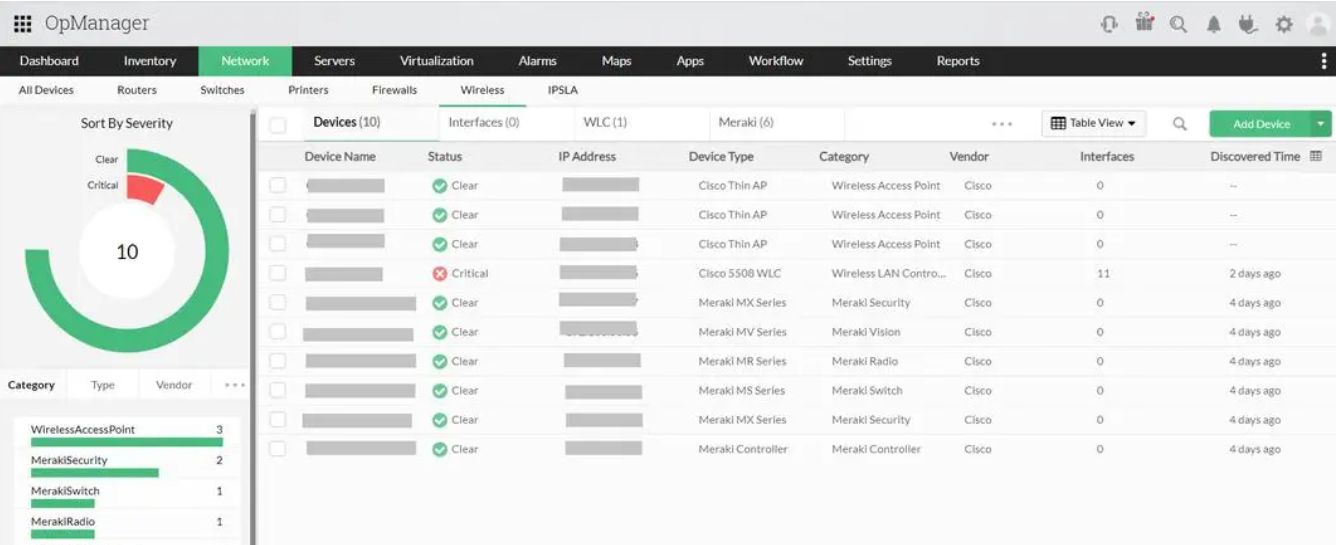Click the left panel vertical scrollbar
This screenshot has width=1336, height=545.
click(253, 327)
